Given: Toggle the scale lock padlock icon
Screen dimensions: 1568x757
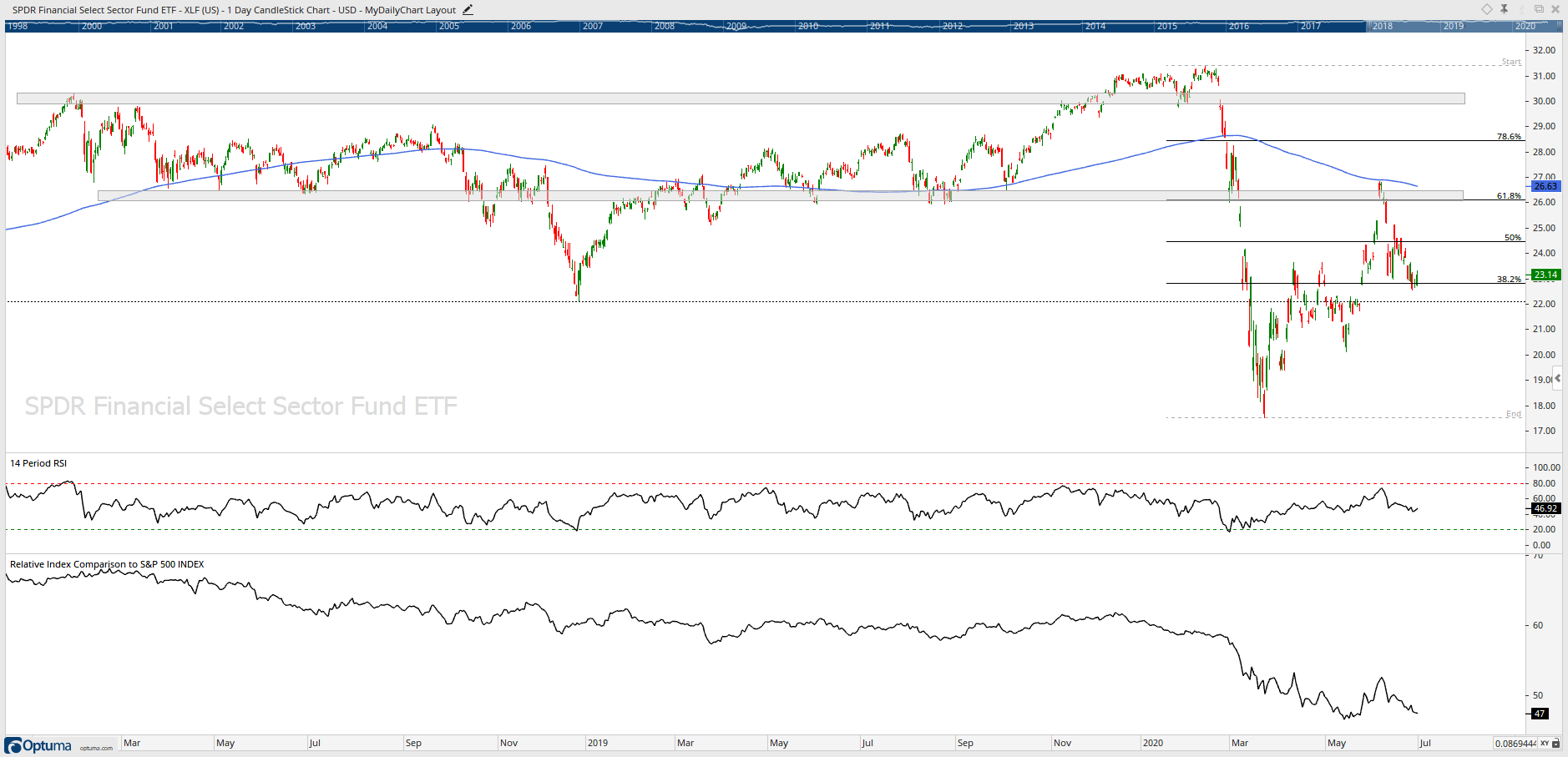Looking at the screenshot, I should pos(1557,743).
